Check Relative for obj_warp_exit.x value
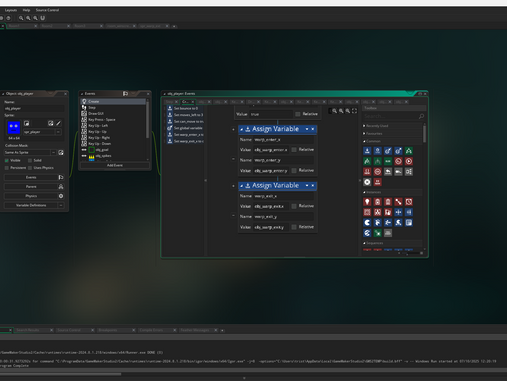This screenshot has height=381, width=507. point(294,206)
